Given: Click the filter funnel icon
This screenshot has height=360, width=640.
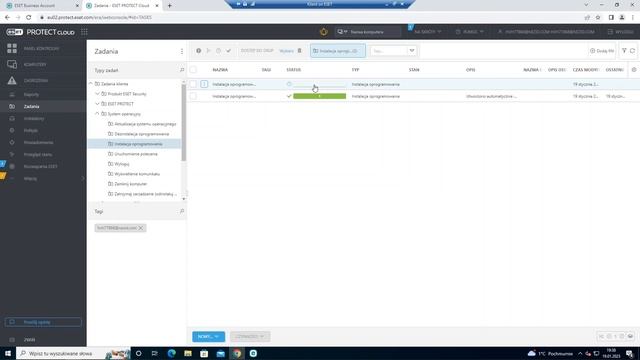Looking at the screenshot, I should coord(624,51).
